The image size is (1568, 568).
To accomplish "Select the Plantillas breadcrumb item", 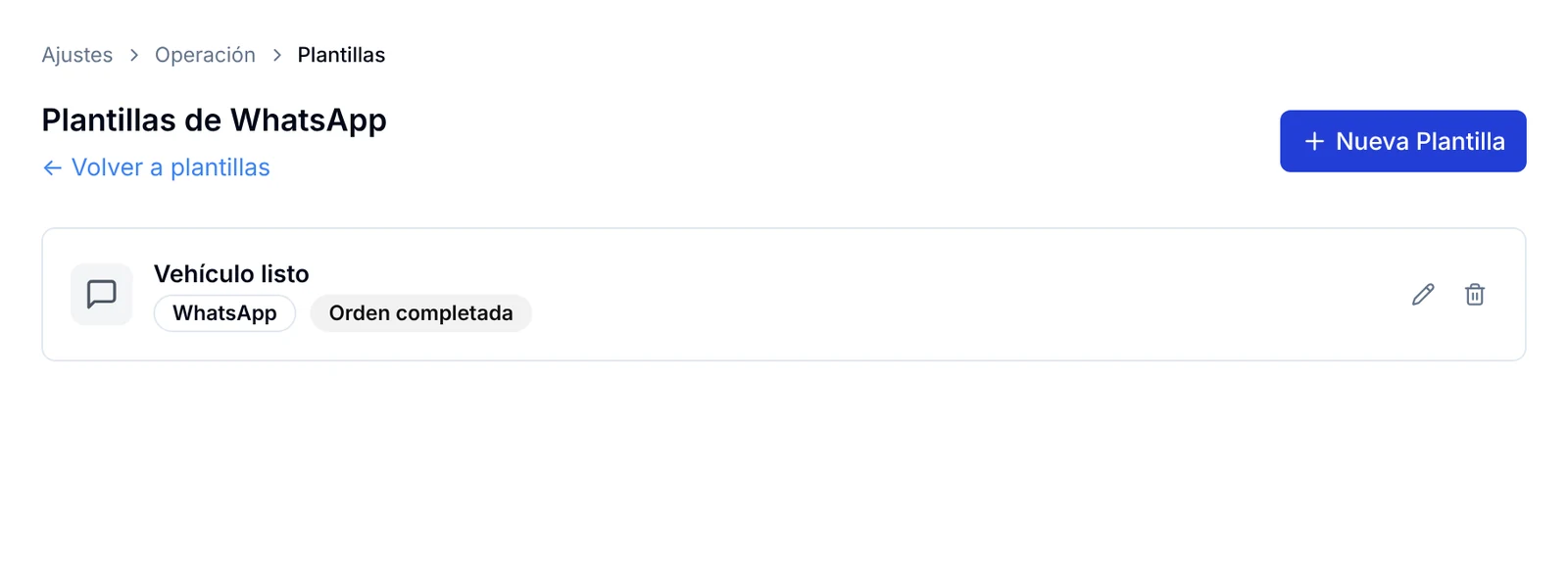I will click(x=341, y=55).
